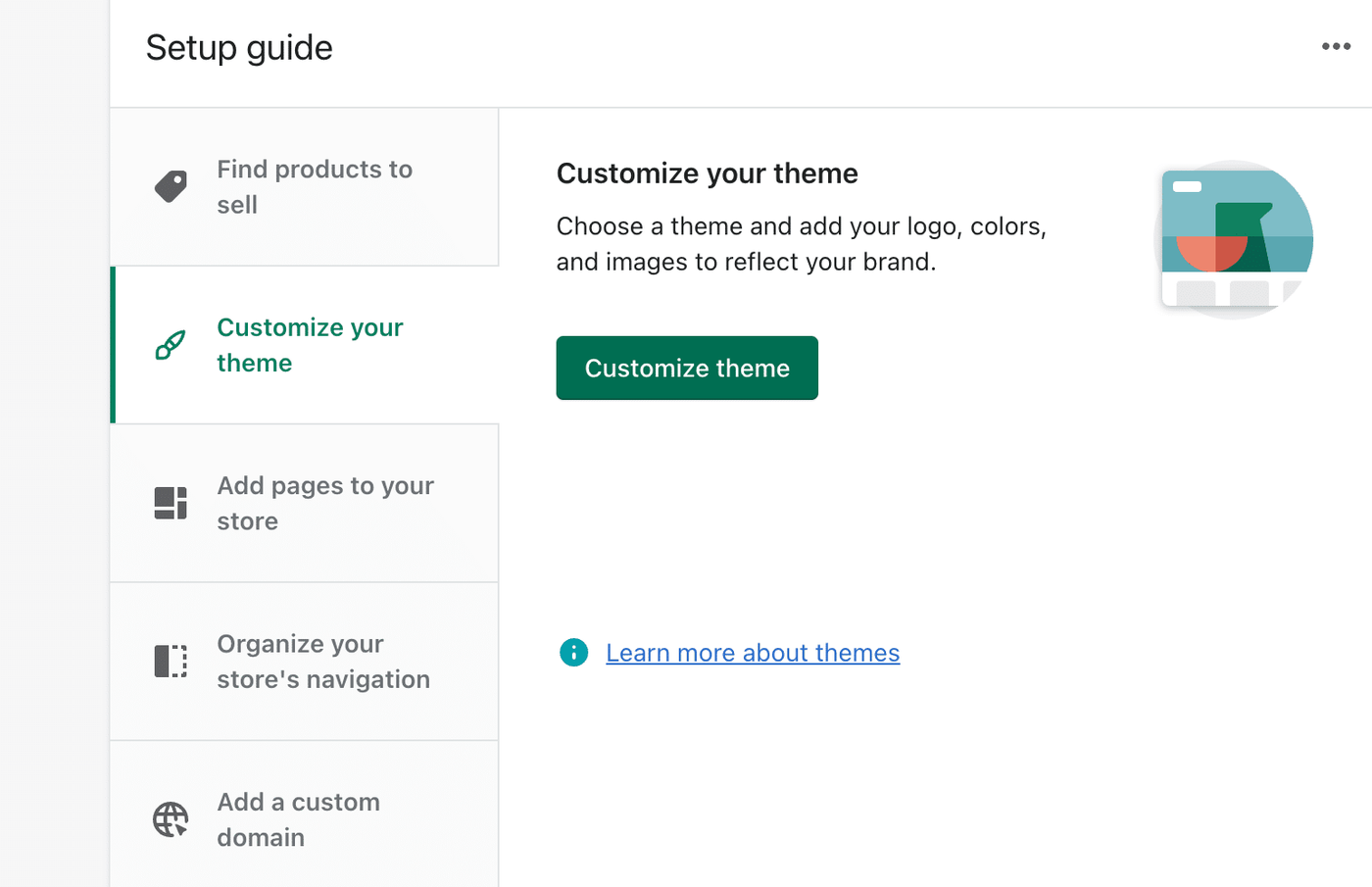This screenshot has width=1372, height=887.
Task: Click the theme illustration thumbnail
Action: point(1235,240)
